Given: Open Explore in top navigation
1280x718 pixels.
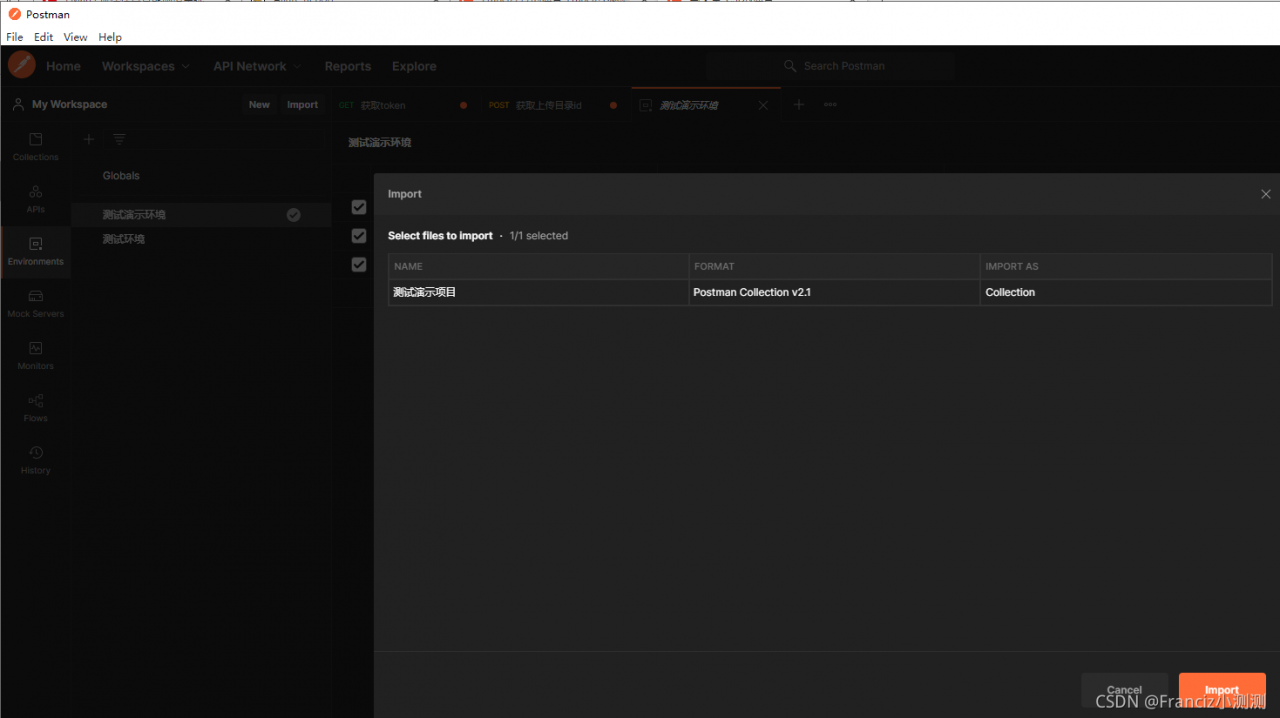Looking at the screenshot, I should tap(414, 66).
